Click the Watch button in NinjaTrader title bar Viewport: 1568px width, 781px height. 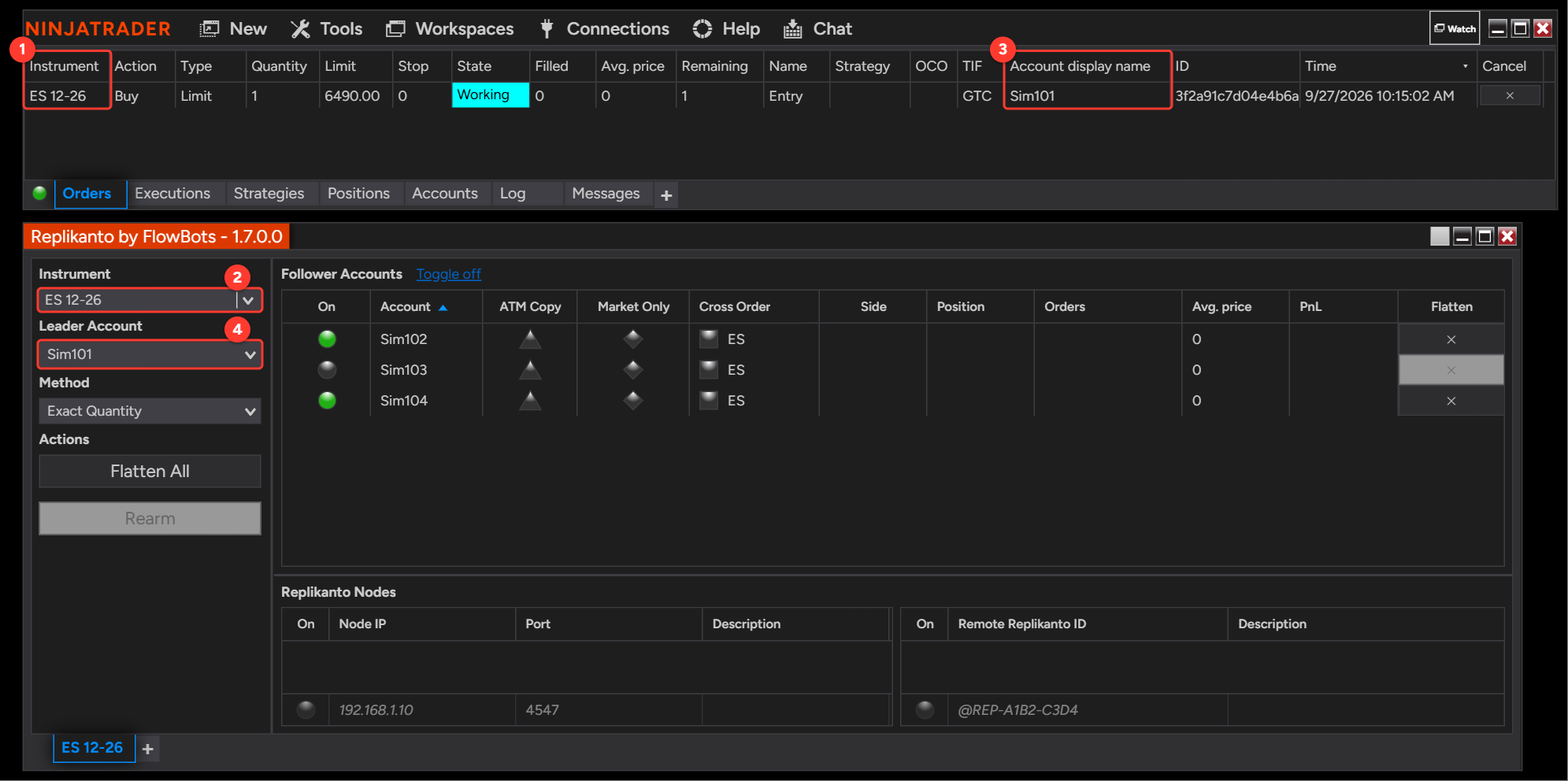pyautogui.click(x=1455, y=28)
